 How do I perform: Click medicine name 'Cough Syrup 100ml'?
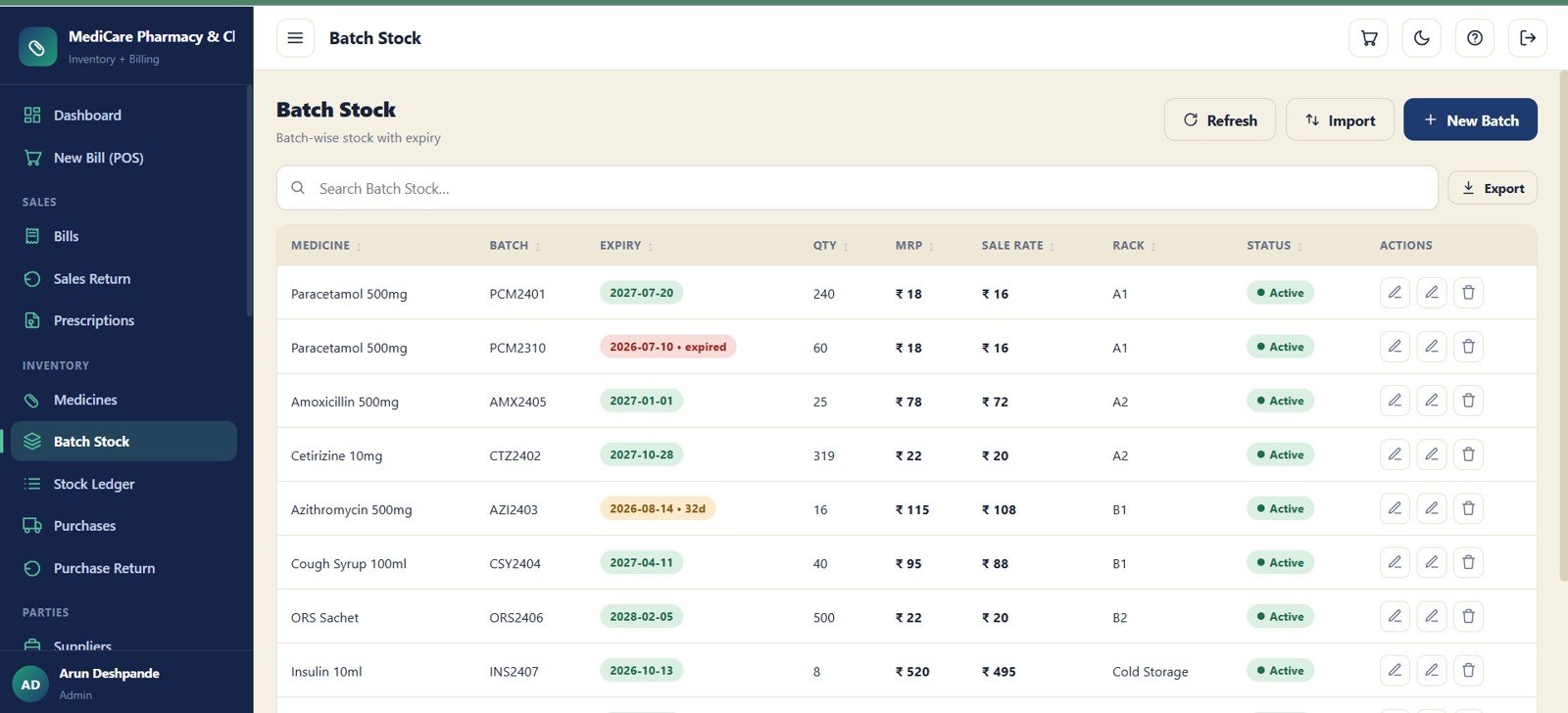[348, 564]
